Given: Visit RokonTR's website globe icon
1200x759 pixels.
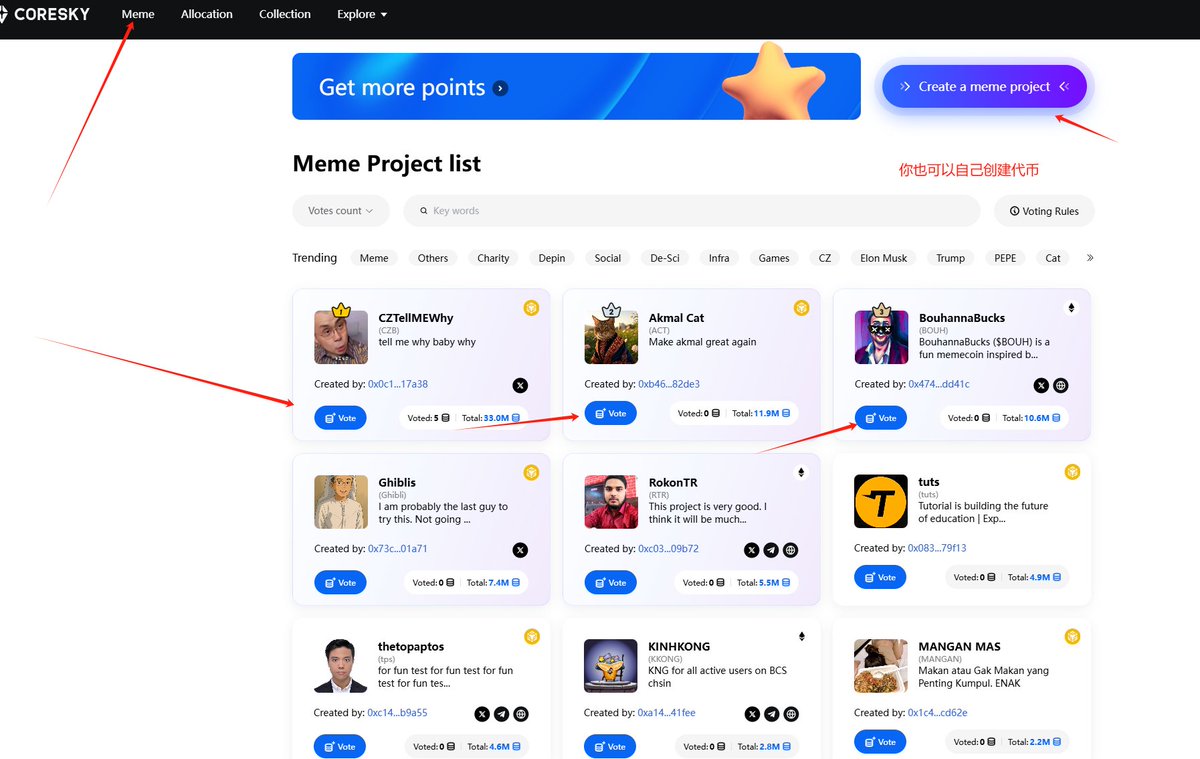Looking at the screenshot, I should click(791, 550).
